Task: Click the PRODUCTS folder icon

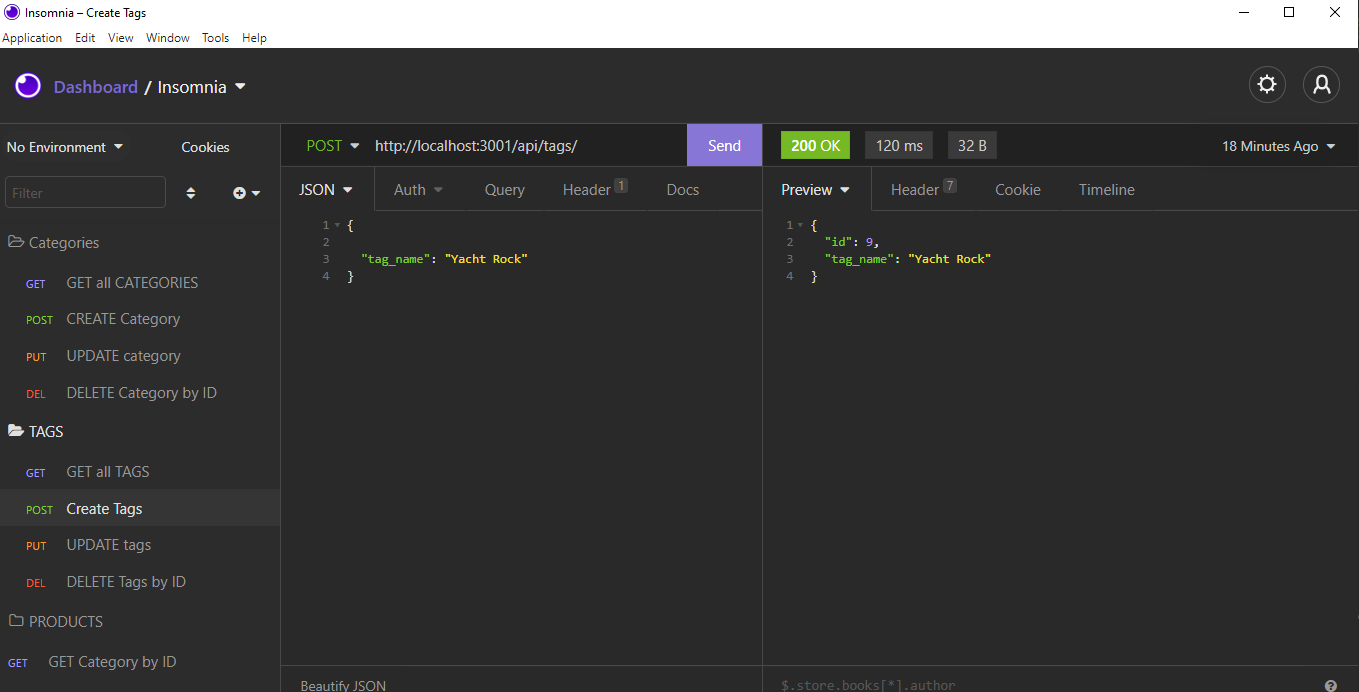Action: click(16, 621)
